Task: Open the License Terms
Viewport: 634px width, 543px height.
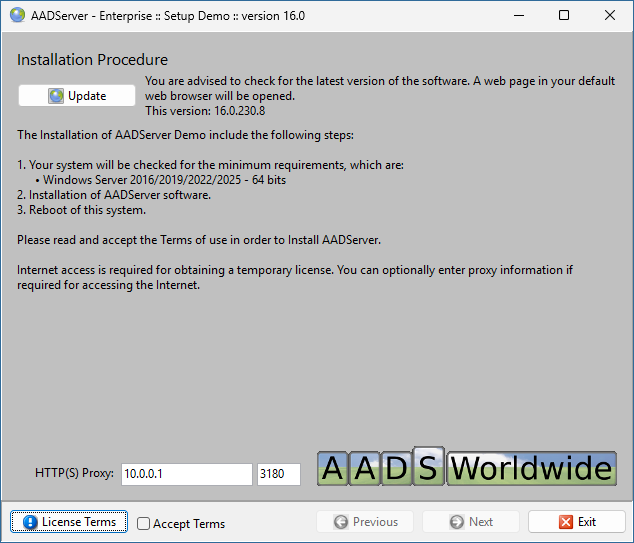Action: (x=69, y=522)
